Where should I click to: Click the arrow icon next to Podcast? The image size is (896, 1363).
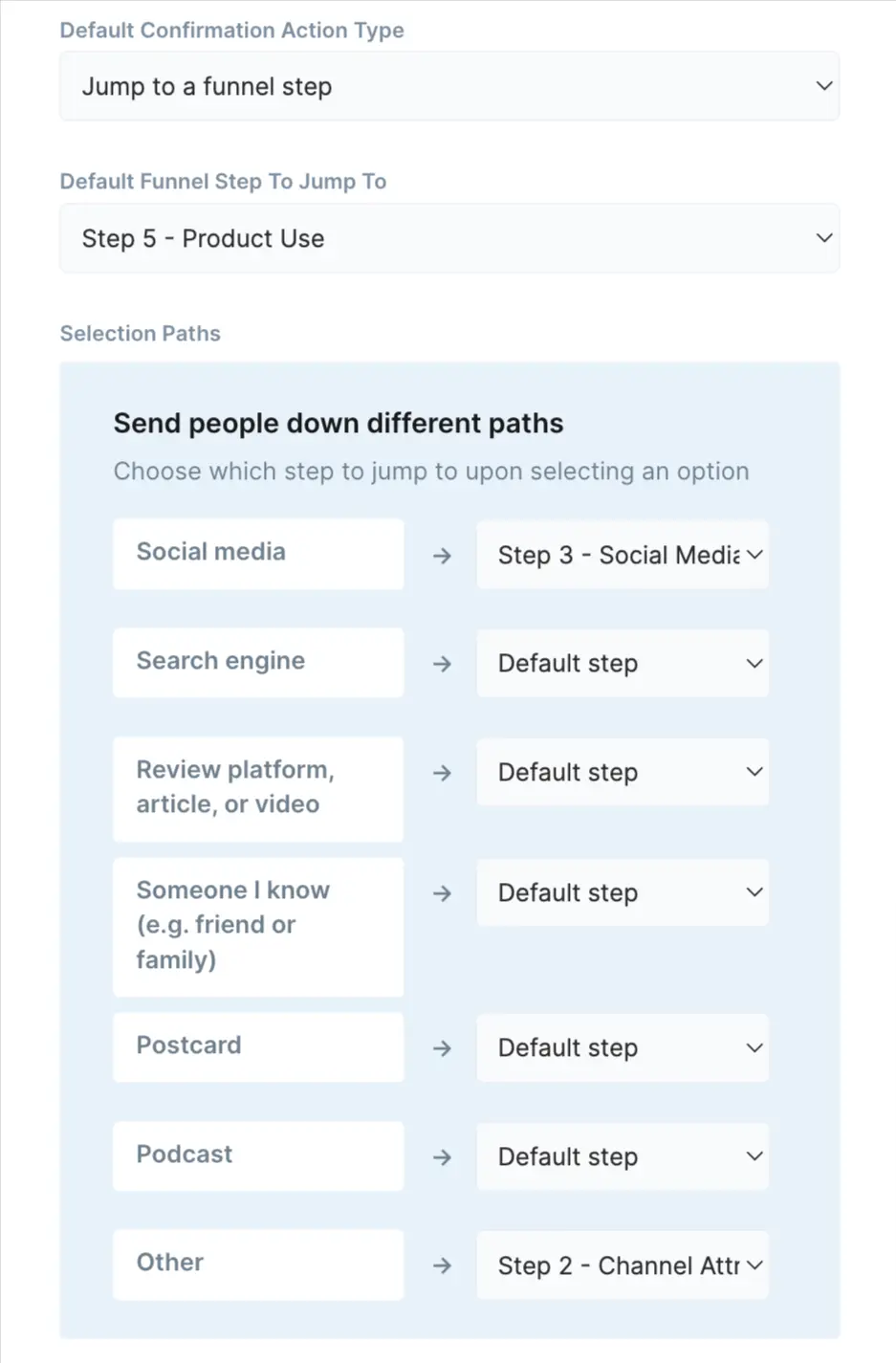click(x=441, y=1156)
